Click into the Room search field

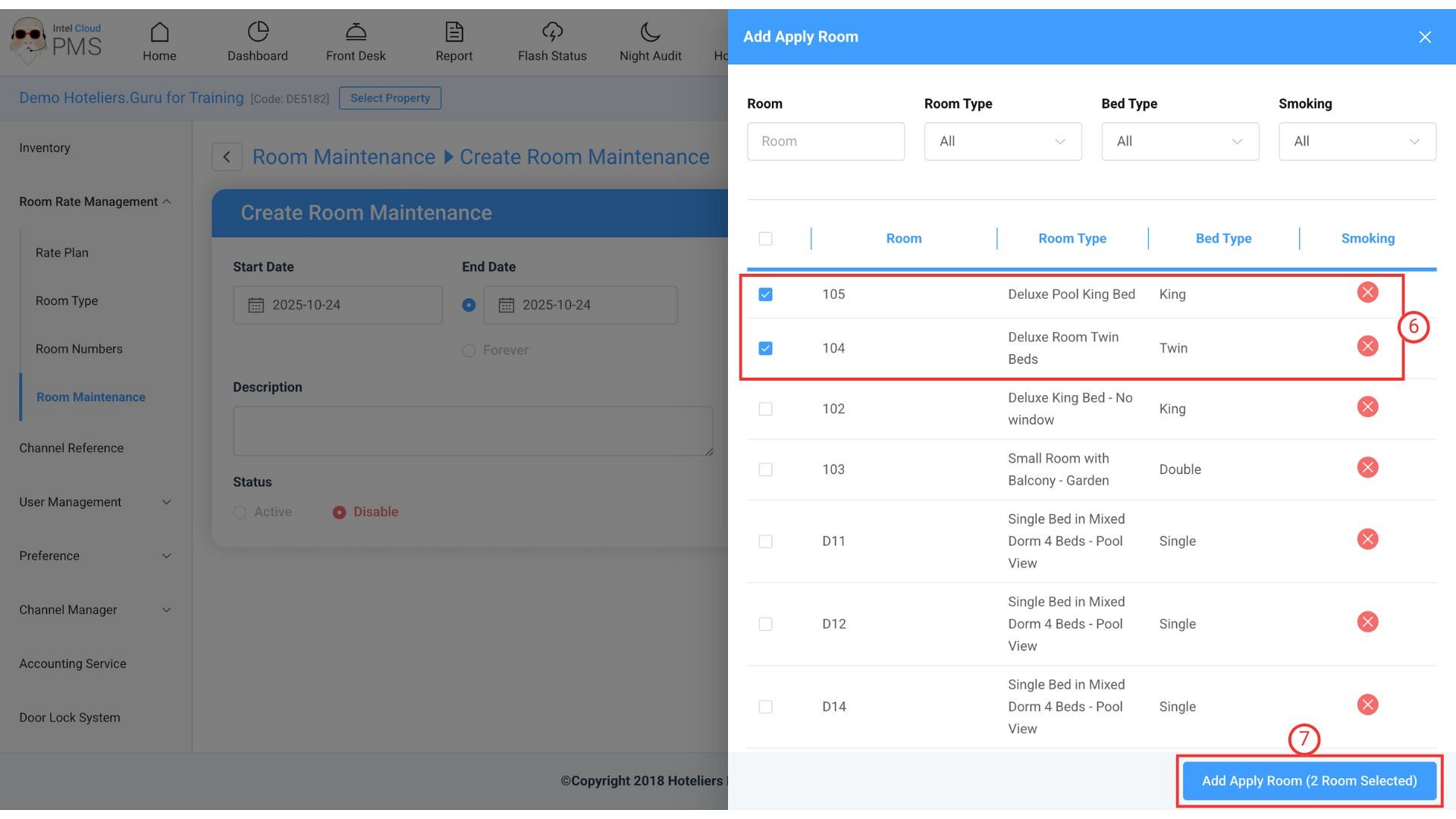point(825,141)
